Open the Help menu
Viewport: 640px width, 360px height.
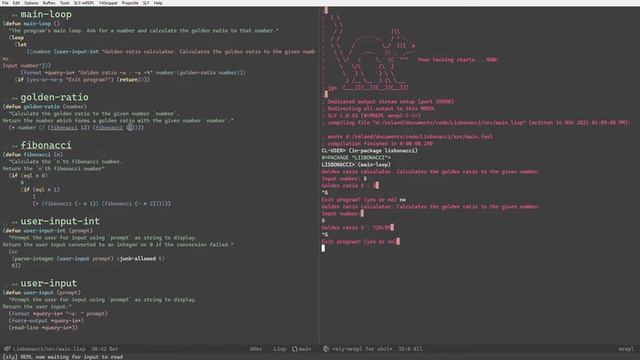pyautogui.click(x=158, y=3)
